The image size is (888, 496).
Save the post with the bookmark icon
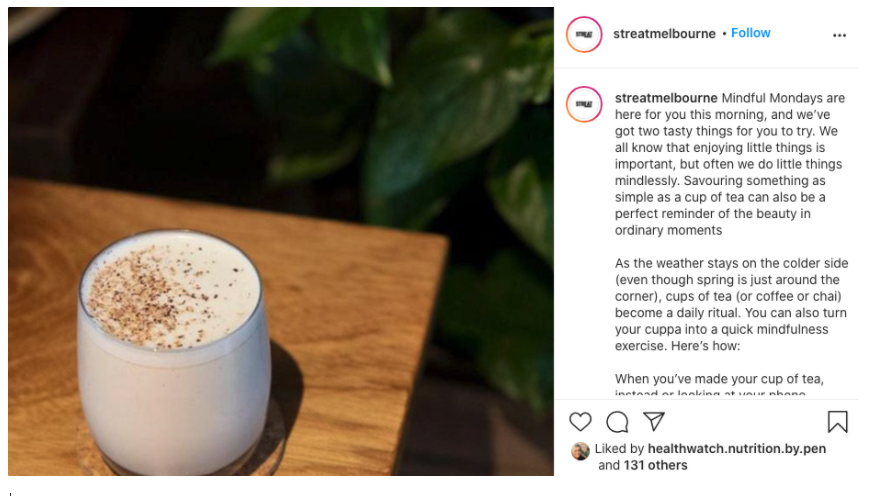click(837, 422)
